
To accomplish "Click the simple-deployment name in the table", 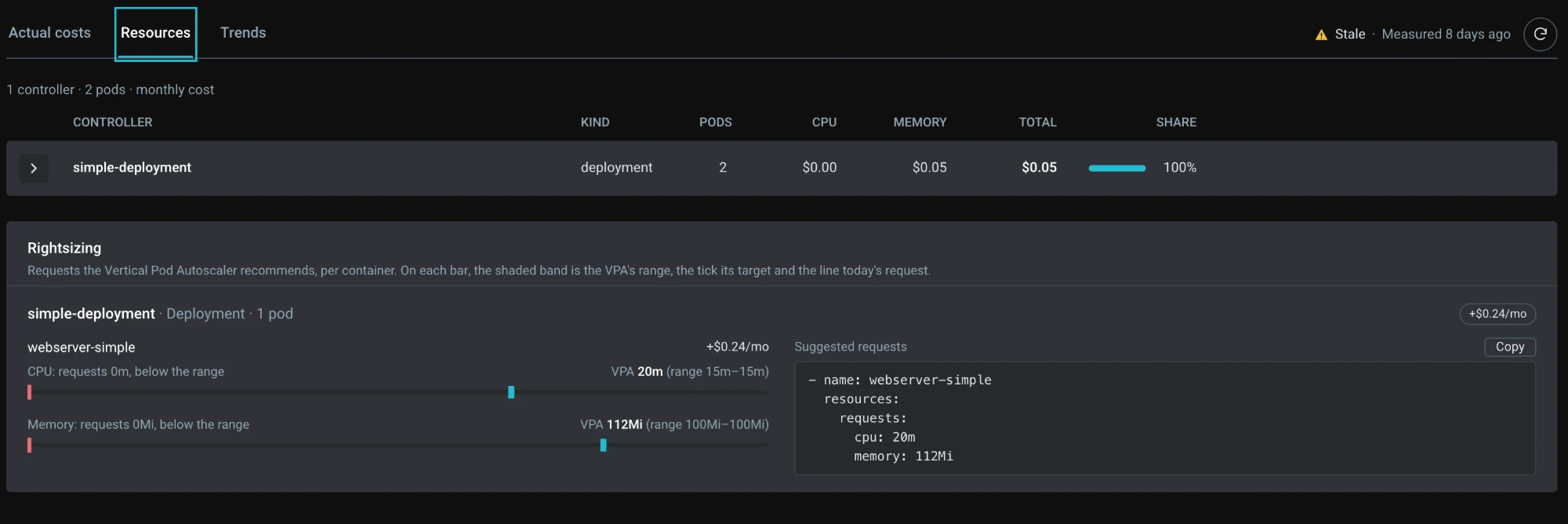I will [132, 167].
